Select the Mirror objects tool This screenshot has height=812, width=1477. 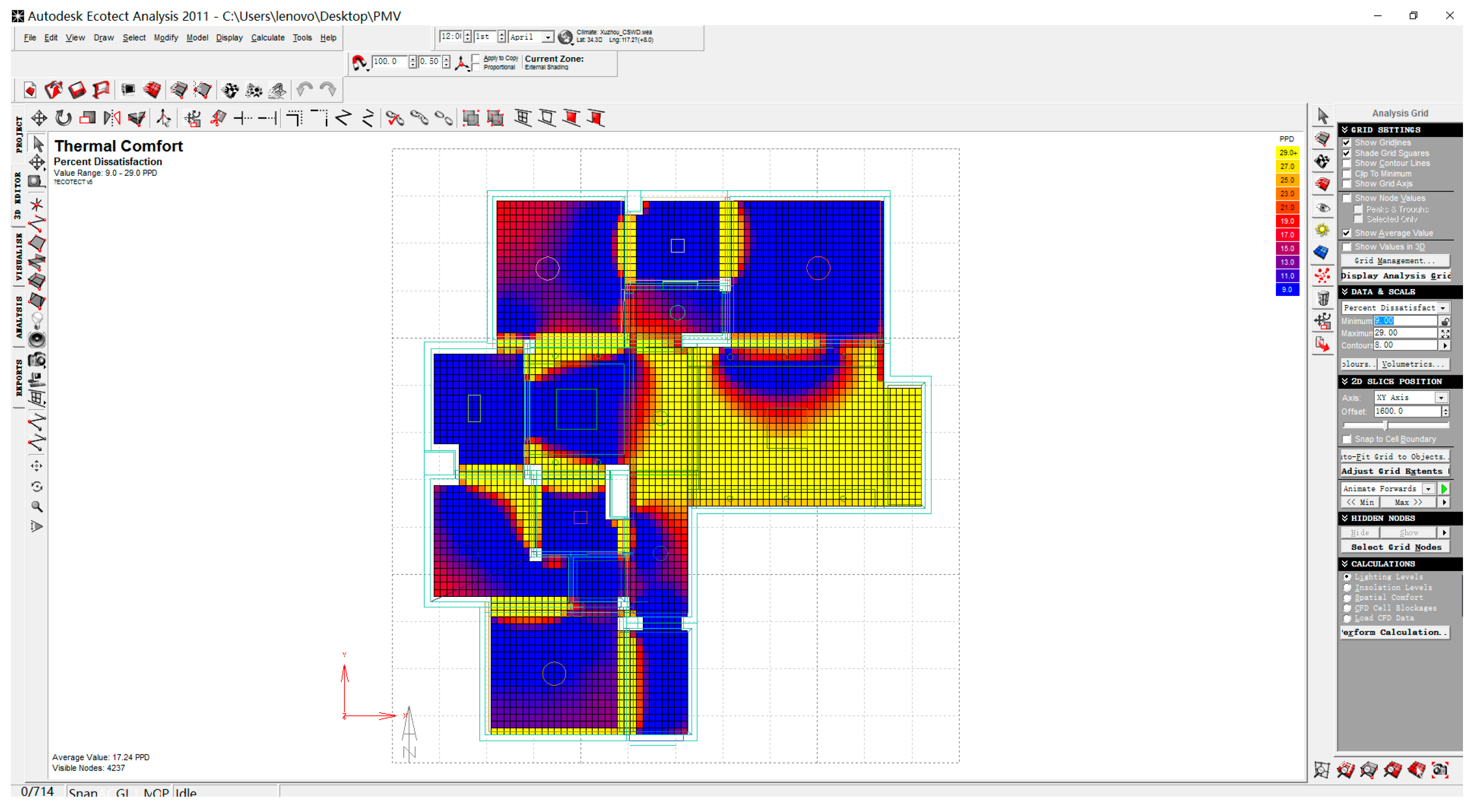pos(112,118)
